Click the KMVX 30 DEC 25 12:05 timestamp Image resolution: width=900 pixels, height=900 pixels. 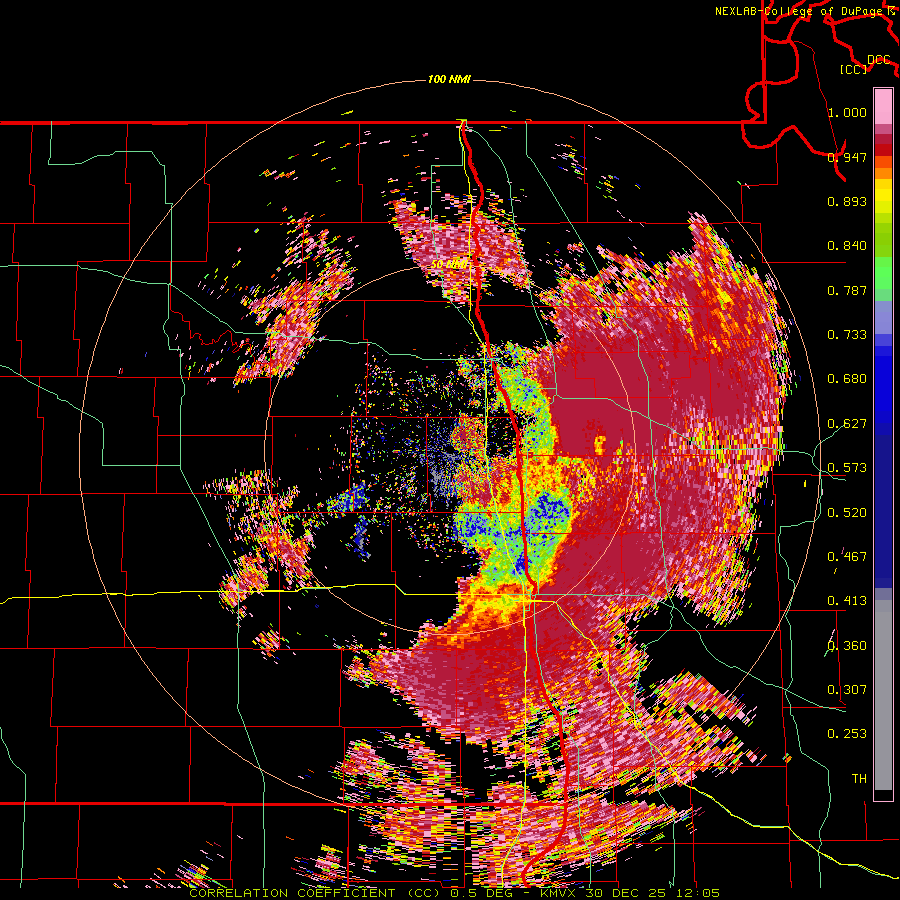(630, 893)
